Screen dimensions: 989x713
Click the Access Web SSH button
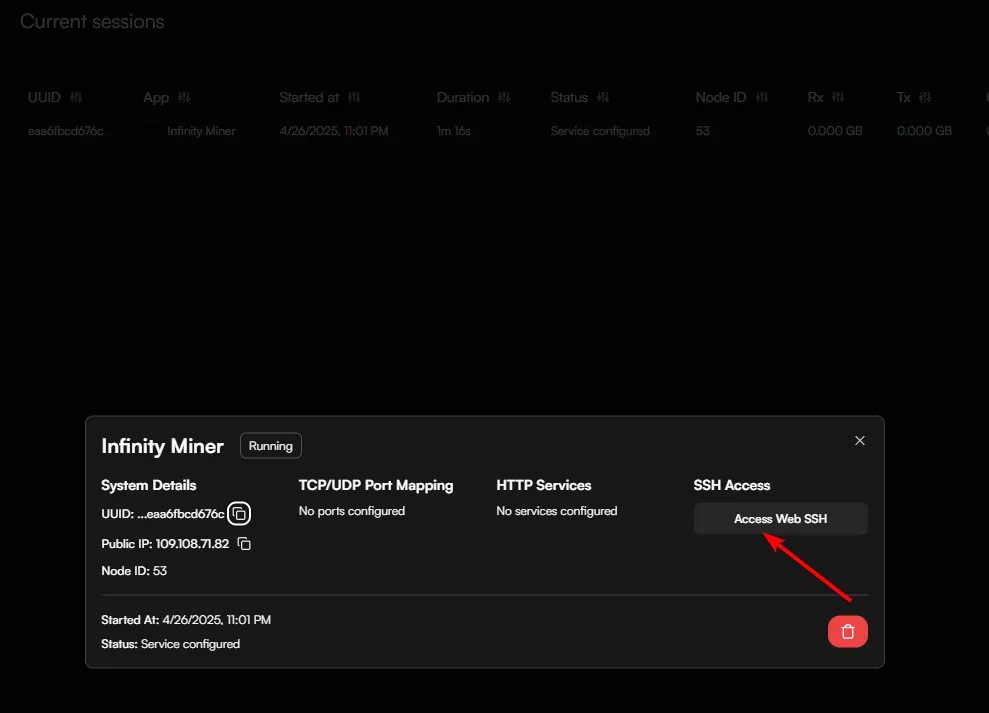coord(781,519)
